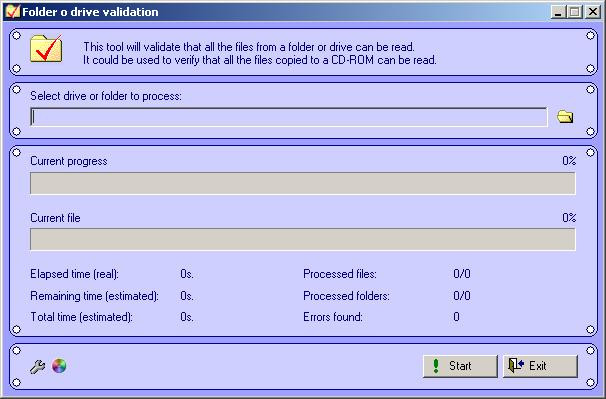Click the Current file progress bar
Viewport: 606px width, 399px height.
[303, 239]
